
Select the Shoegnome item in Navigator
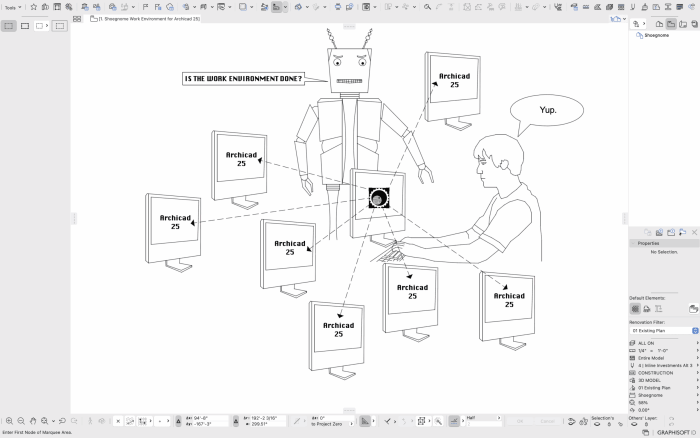point(652,35)
